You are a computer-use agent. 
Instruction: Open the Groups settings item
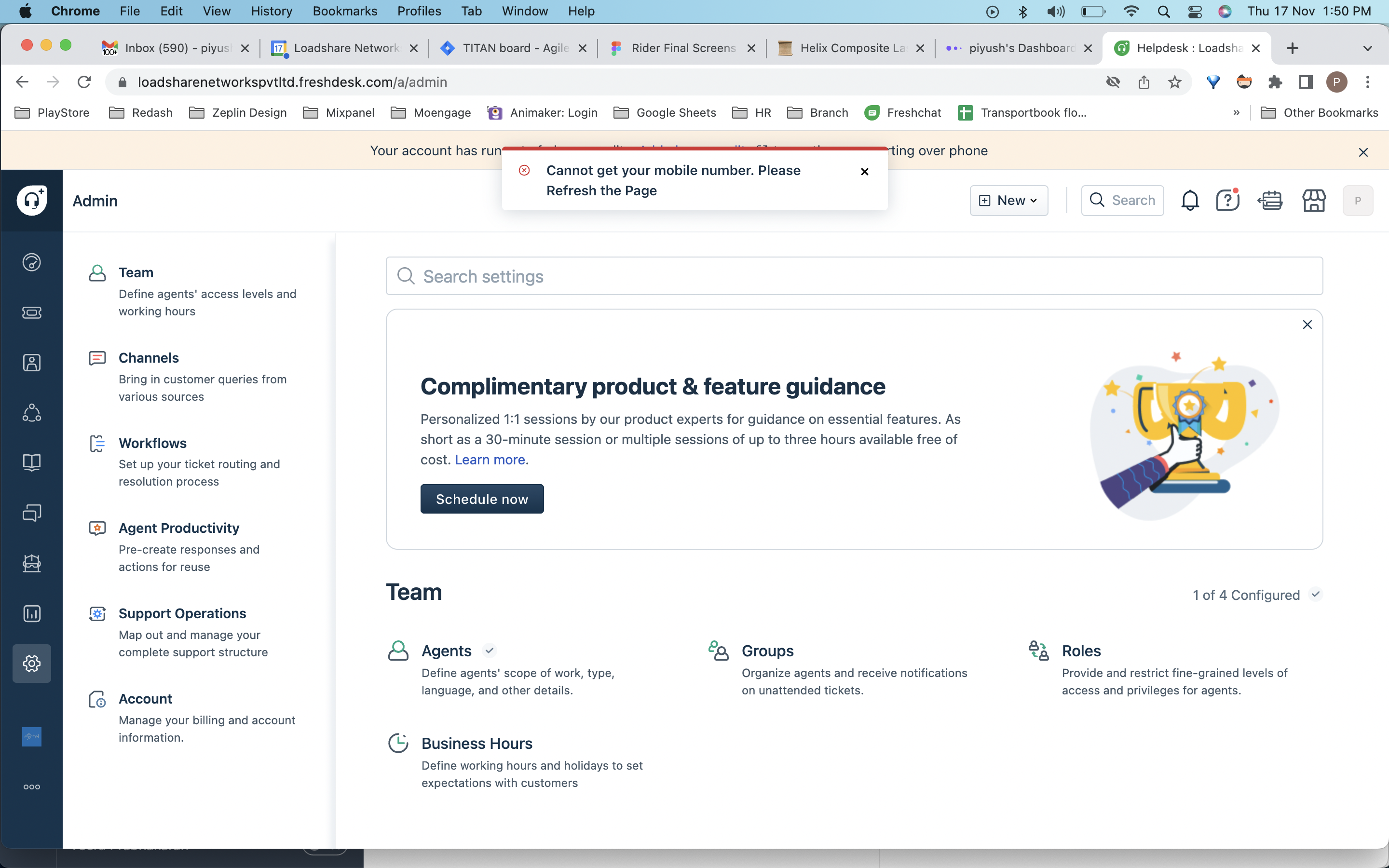[767, 651]
